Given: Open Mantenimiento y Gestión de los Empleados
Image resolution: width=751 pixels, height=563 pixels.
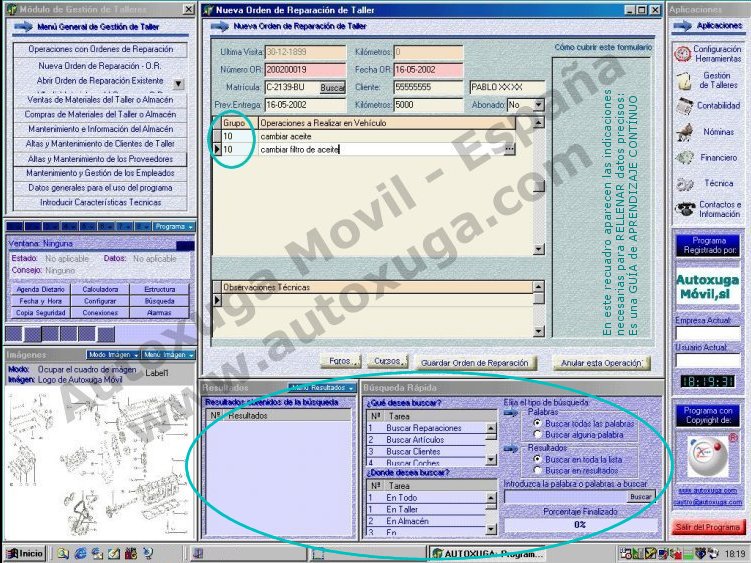Looking at the screenshot, I should [x=100, y=173].
